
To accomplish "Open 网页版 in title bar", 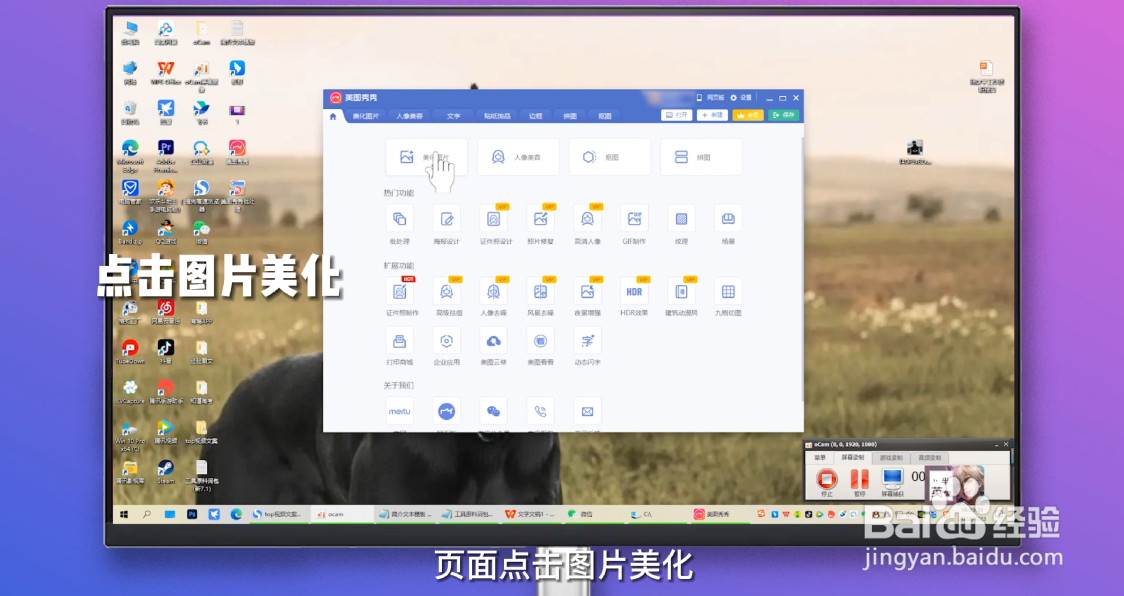I will (710, 98).
